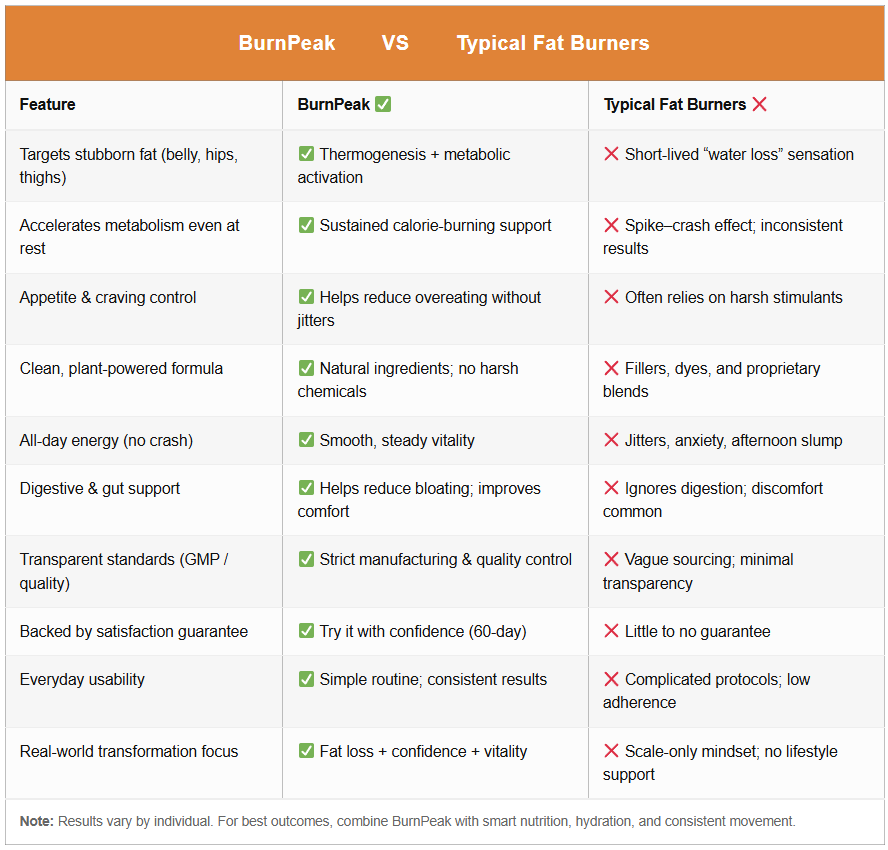Click red X before Fillers, dyes, and proprietary blends
Screen dimensions: 888x850
tap(611, 369)
